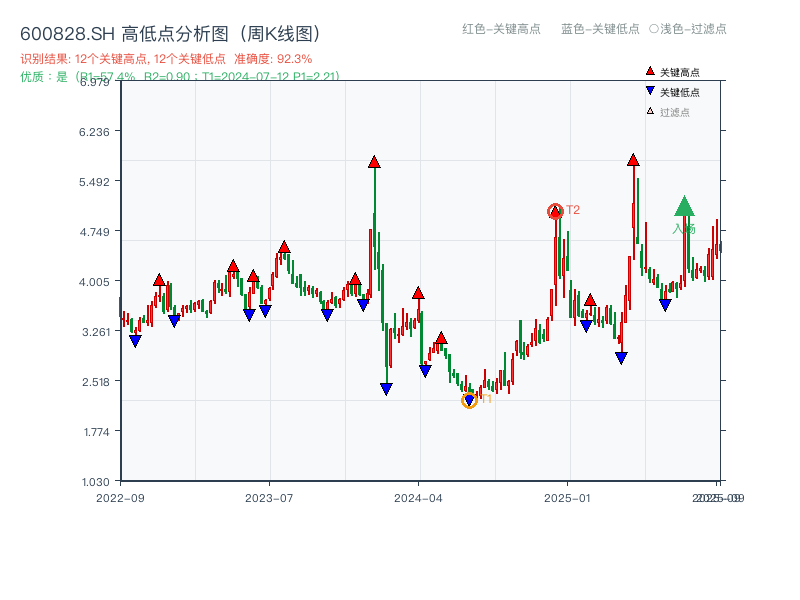Select the orange-circled T1 low marker
This screenshot has width=800, height=600.
pyautogui.click(x=469, y=400)
